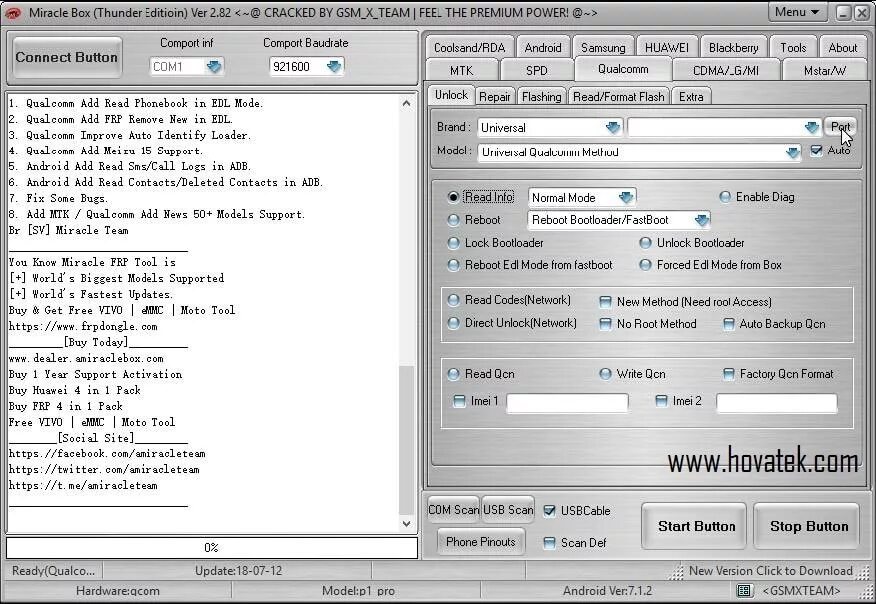
Task: Click the Imei 1 input field
Action: 567,403
